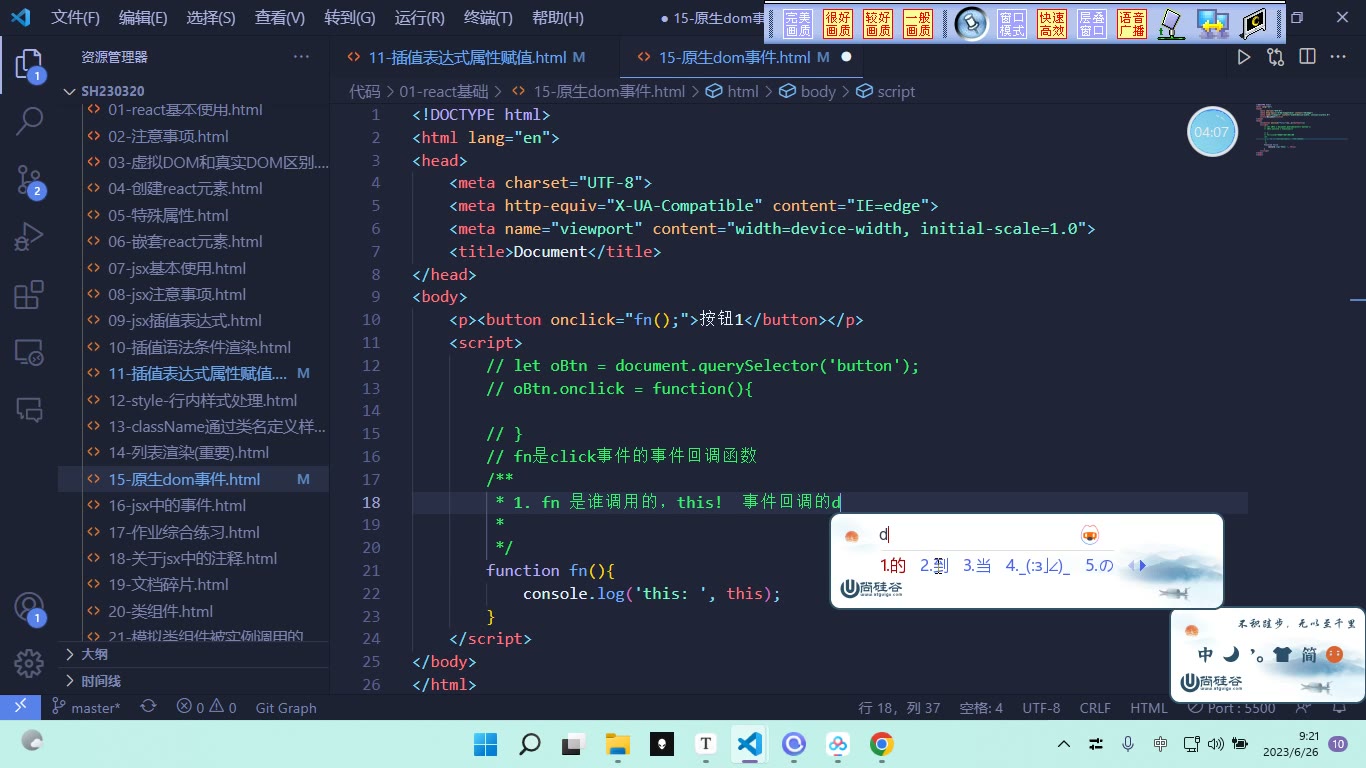
Task: Show hidden icons chevron in system tray
Action: tap(1064, 744)
